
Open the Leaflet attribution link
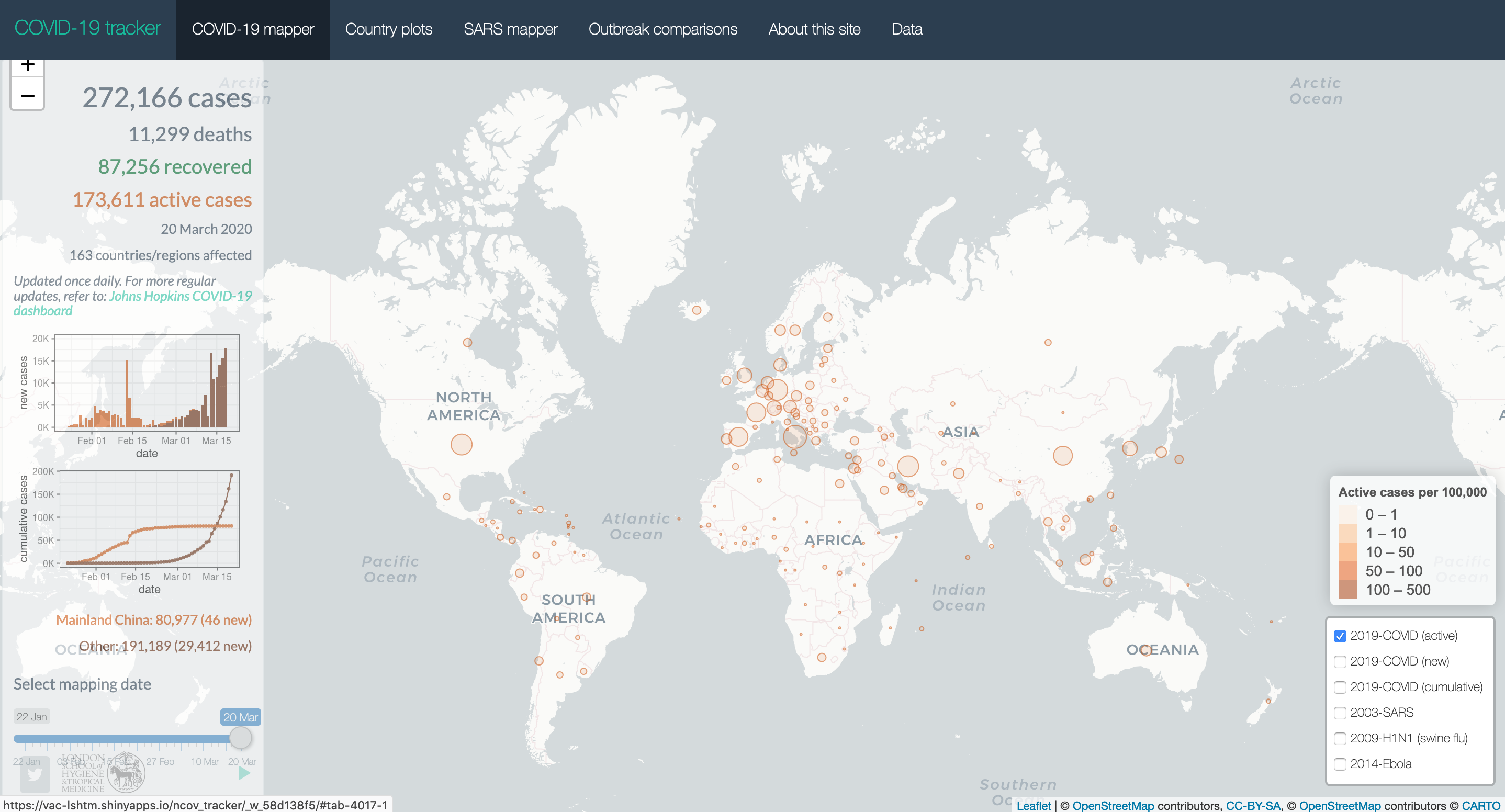click(1033, 806)
